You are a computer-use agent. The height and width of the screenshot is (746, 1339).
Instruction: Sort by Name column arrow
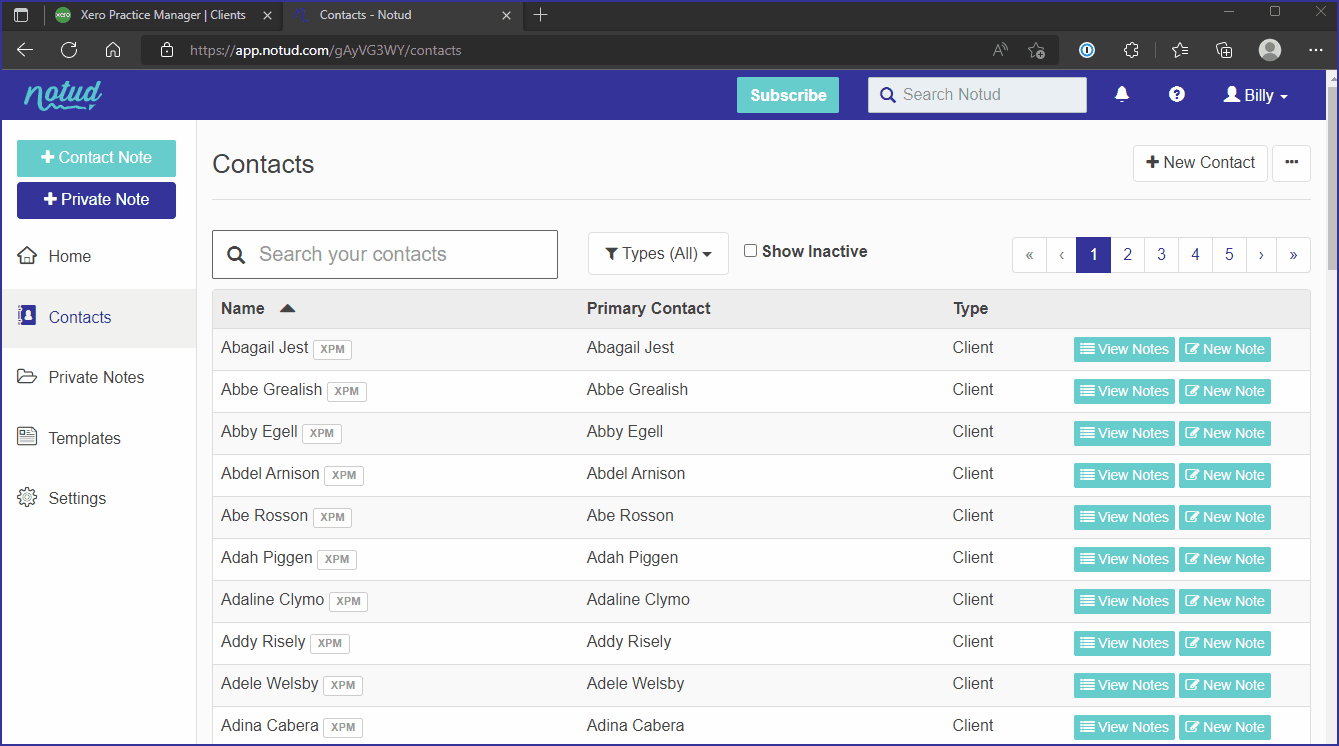coord(288,308)
